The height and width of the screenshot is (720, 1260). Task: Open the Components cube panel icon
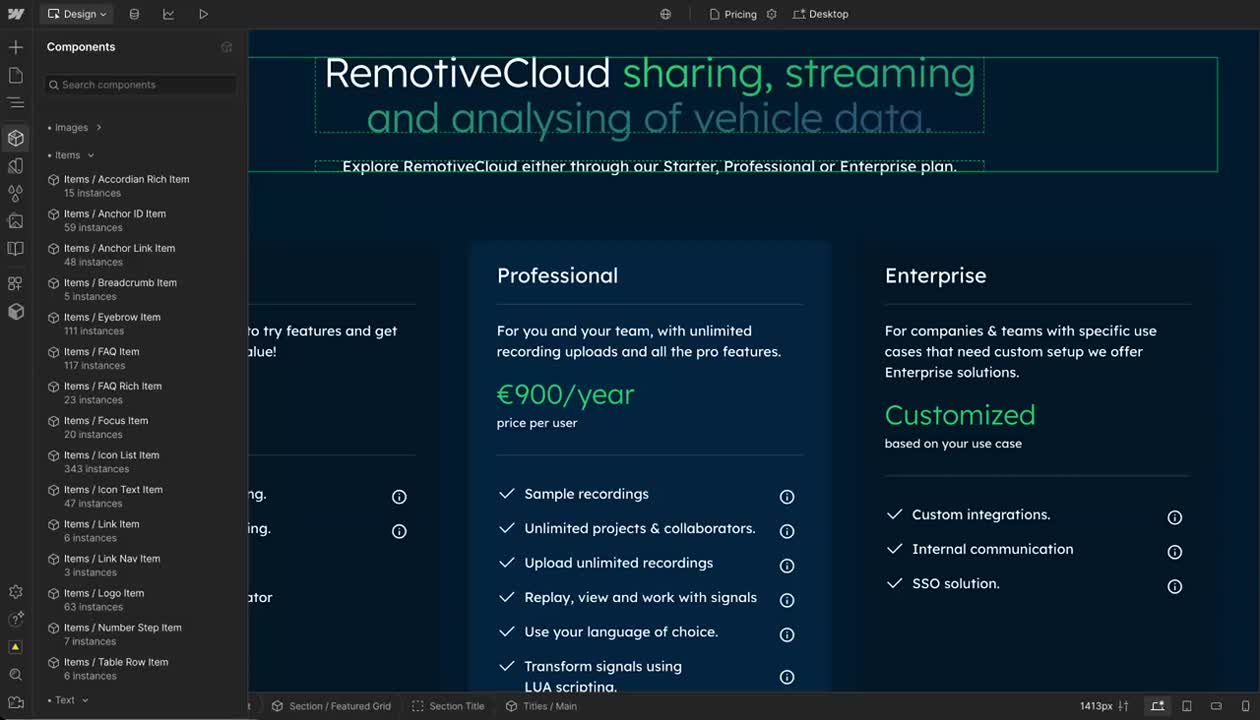coord(15,138)
